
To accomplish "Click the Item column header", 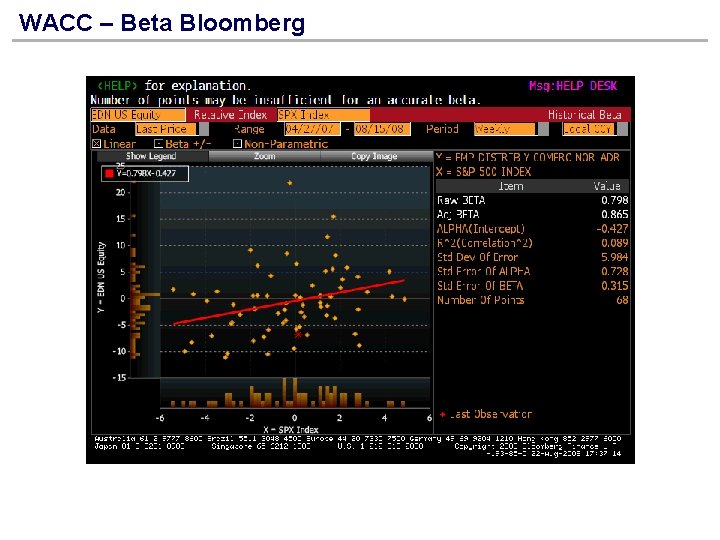I will click(511, 186).
